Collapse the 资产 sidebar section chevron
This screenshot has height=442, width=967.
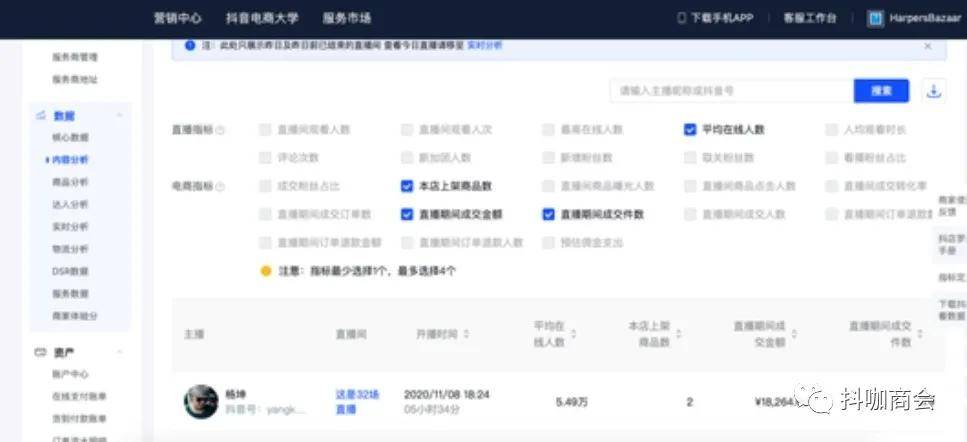(x=119, y=353)
